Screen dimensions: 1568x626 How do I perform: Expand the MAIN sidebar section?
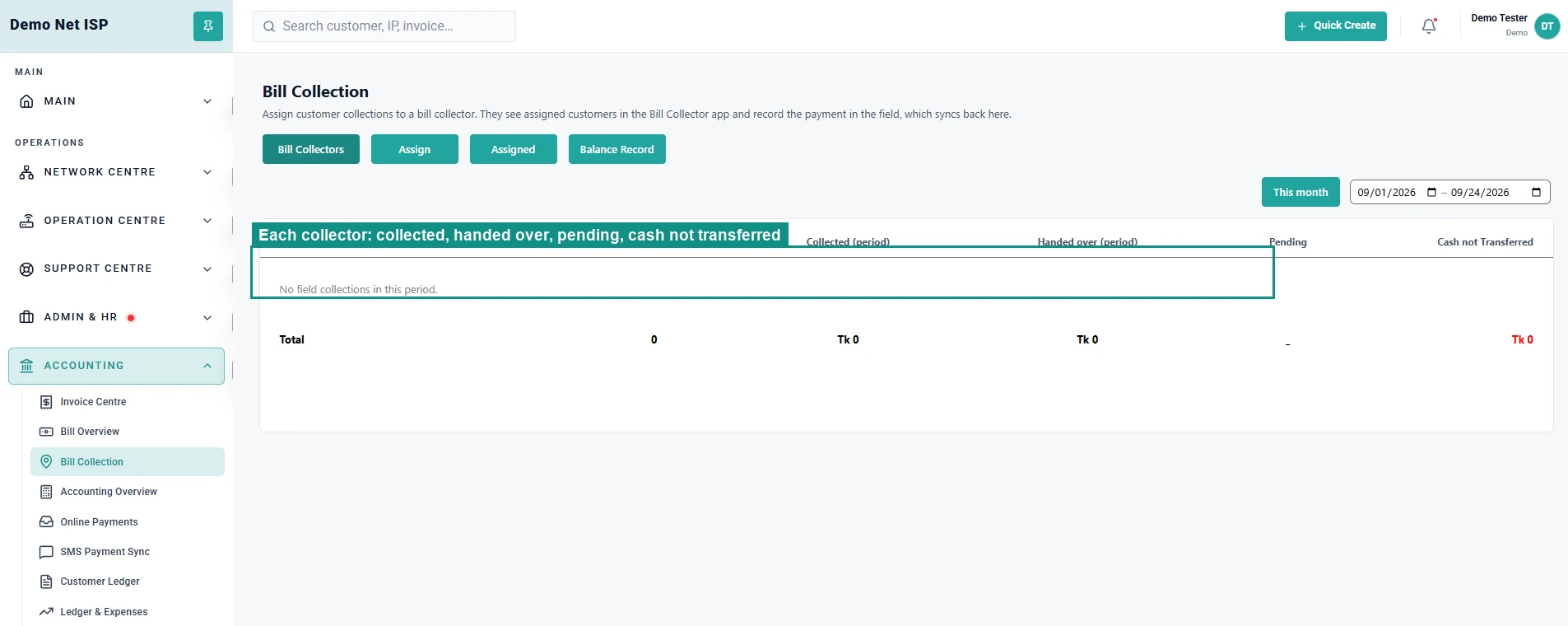click(x=116, y=101)
